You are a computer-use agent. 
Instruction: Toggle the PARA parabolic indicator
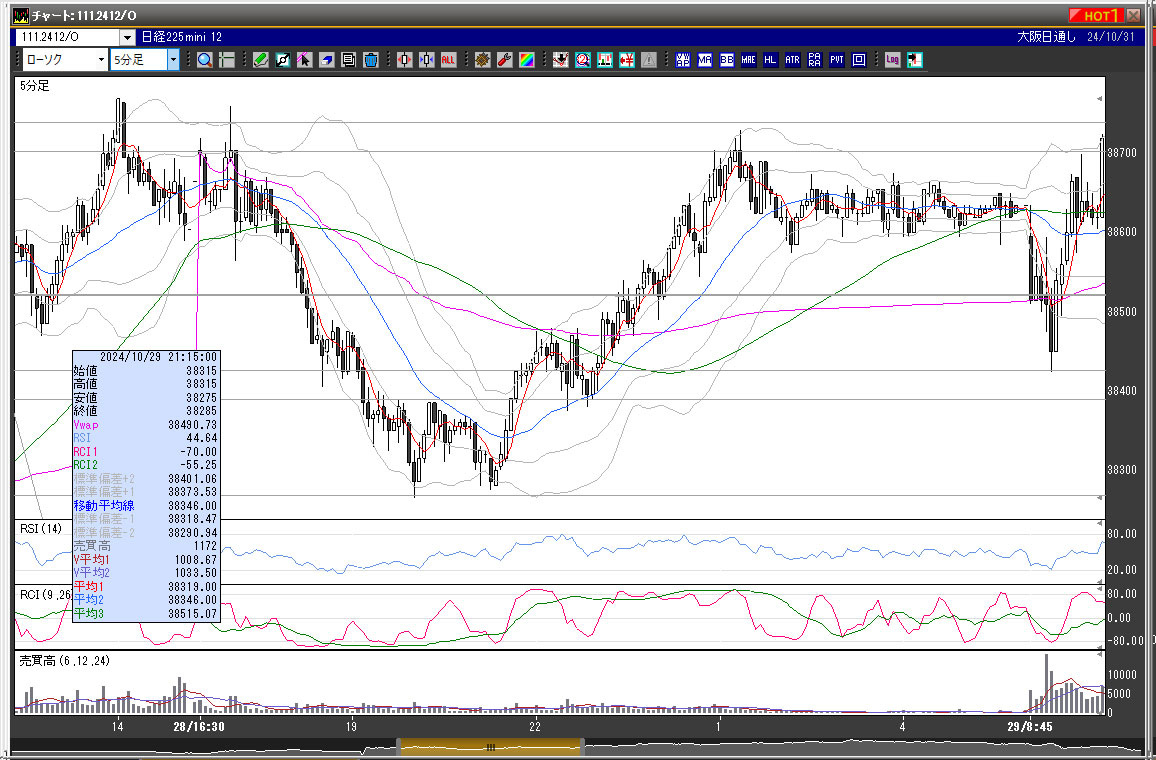tap(815, 60)
